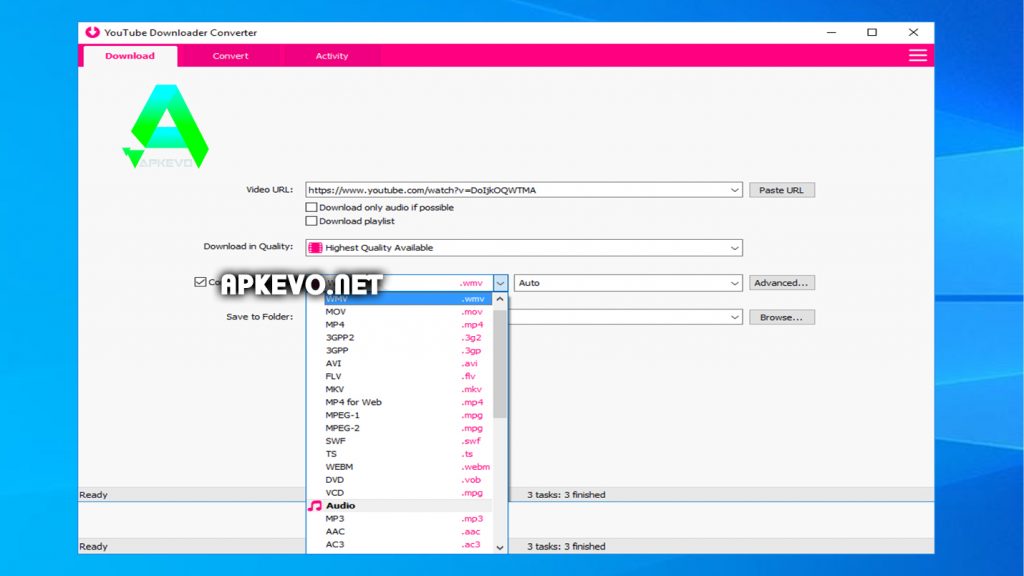This screenshot has width=1024, height=576.
Task: Pick the 3GPP2 format entry
Action: pos(400,338)
